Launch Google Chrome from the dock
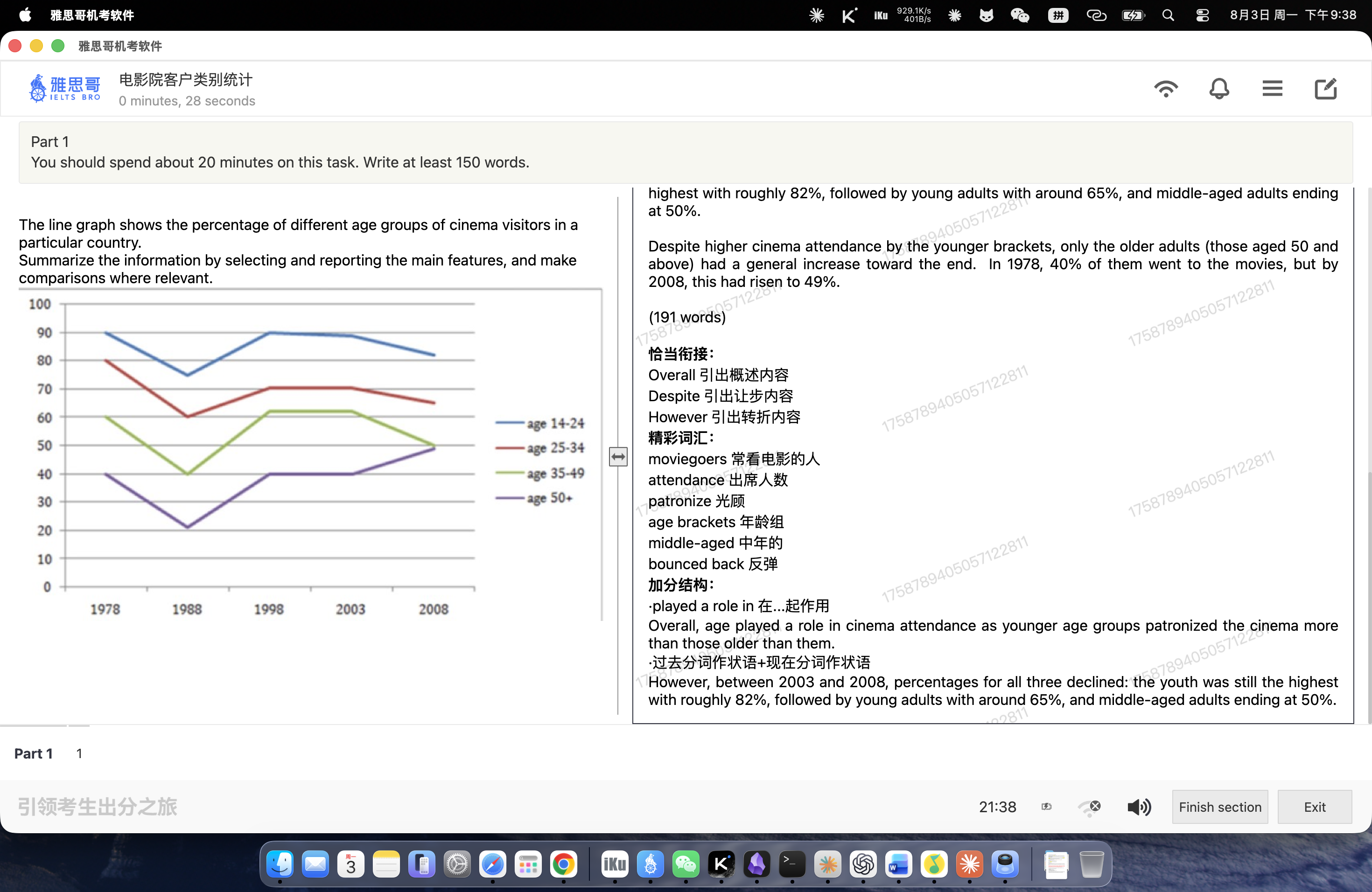Screen dimensions: 1372x892 pyautogui.click(x=563, y=864)
